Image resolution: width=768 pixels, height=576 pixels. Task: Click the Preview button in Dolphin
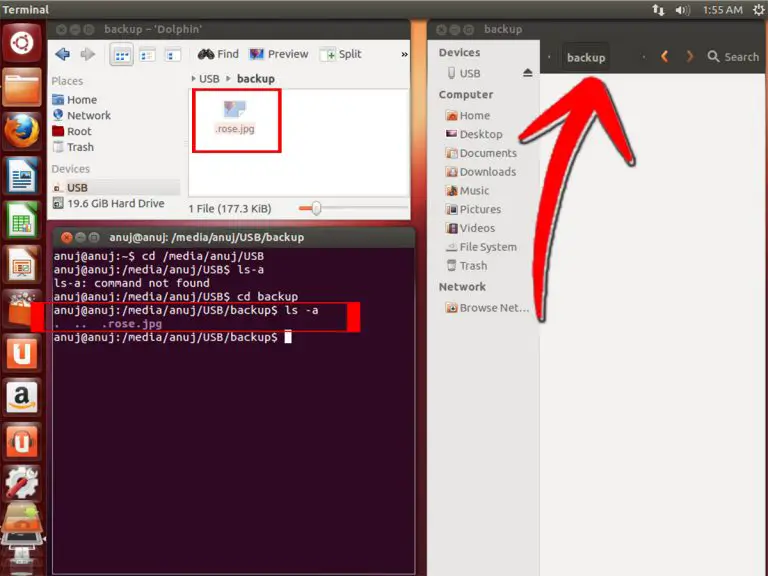[278, 54]
